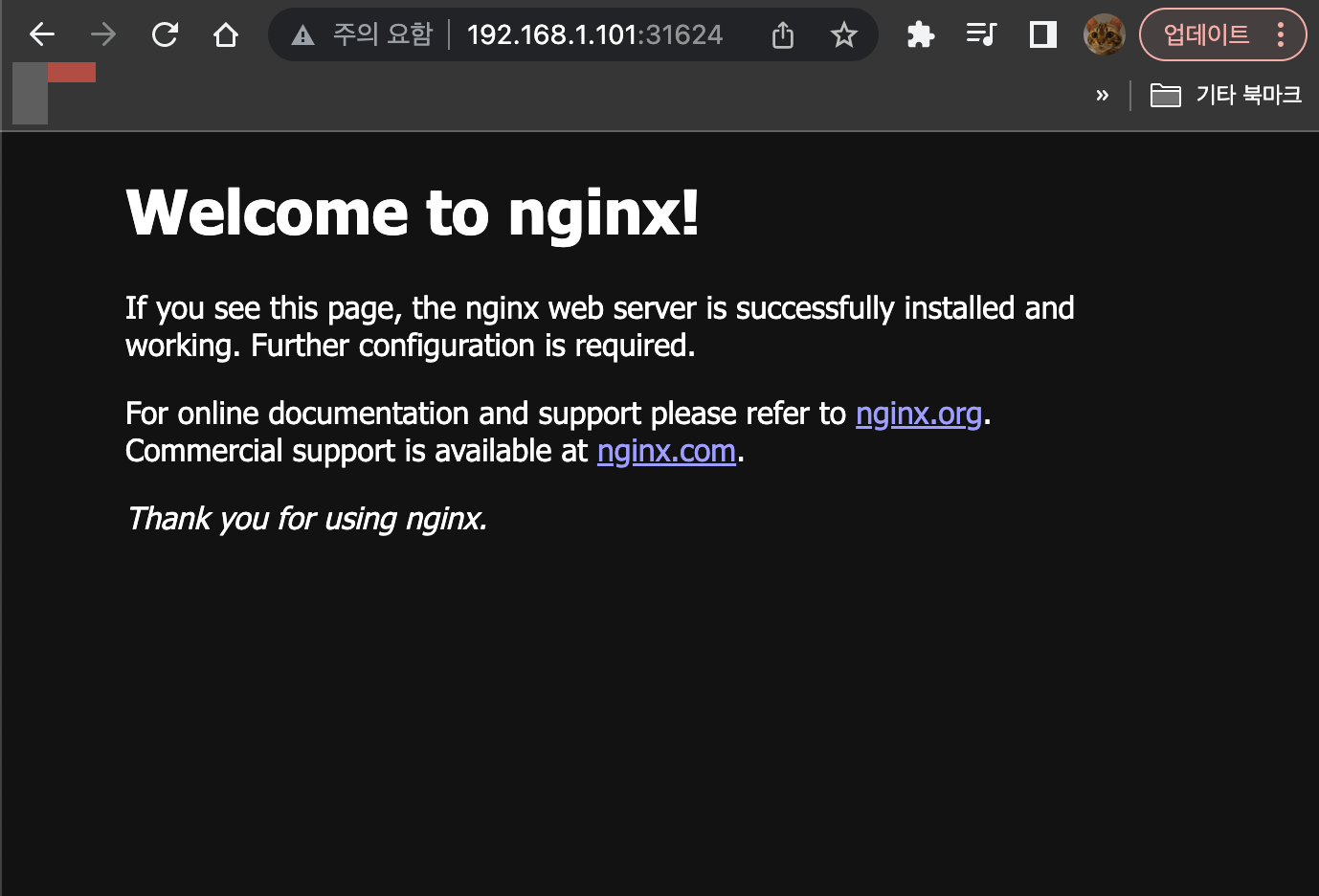The width and height of the screenshot is (1319, 896).
Task: Open the media control playlist icon
Action: click(981, 35)
